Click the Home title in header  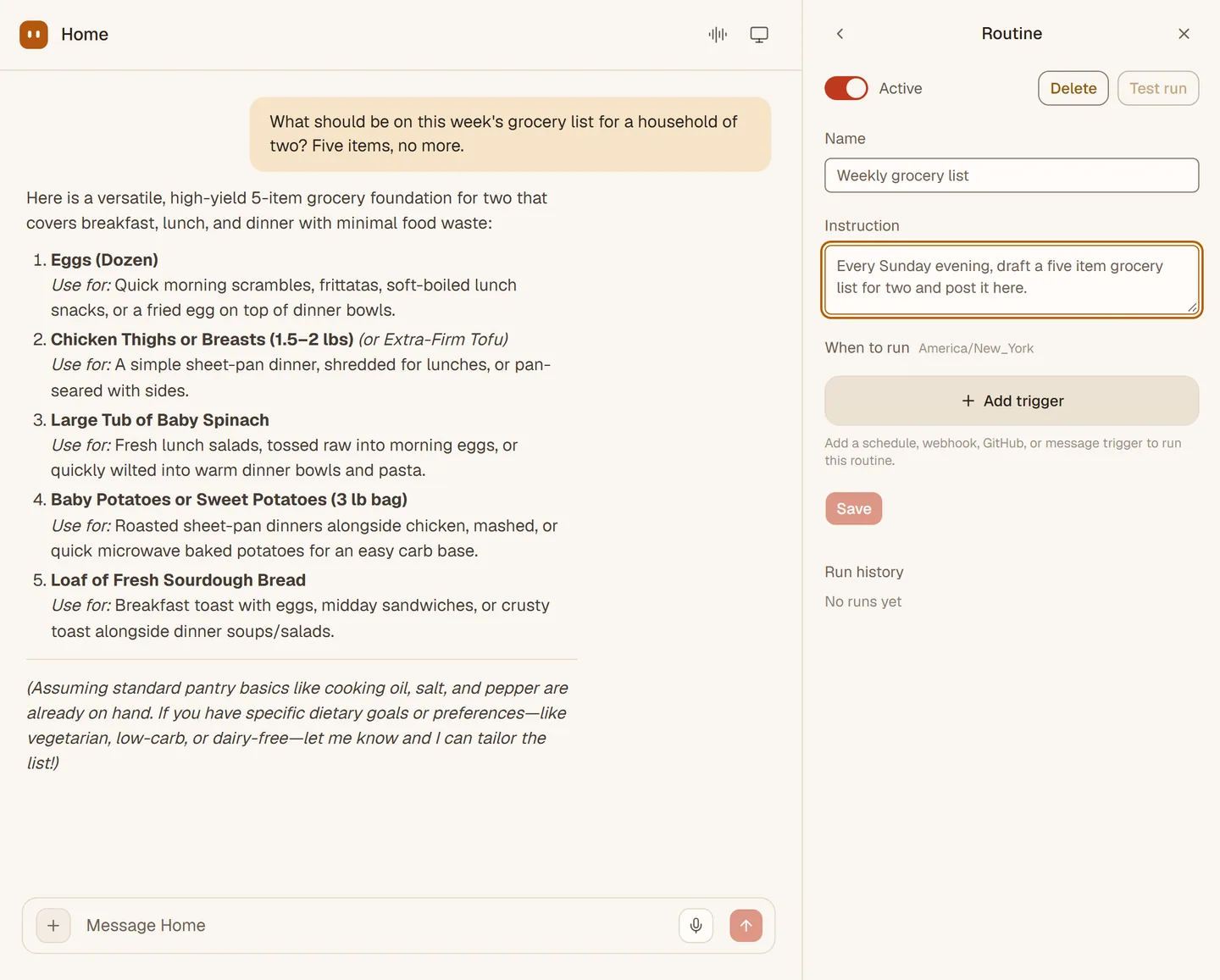point(85,35)
